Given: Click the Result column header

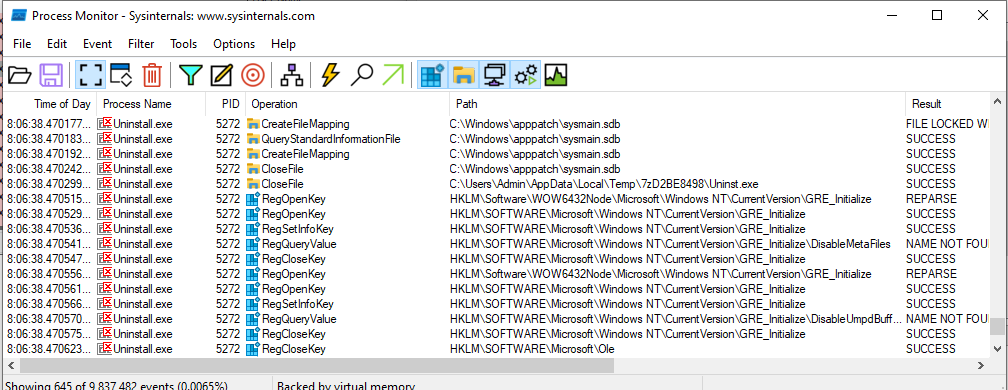Looking at the screenshot, I should pos(947,103).
